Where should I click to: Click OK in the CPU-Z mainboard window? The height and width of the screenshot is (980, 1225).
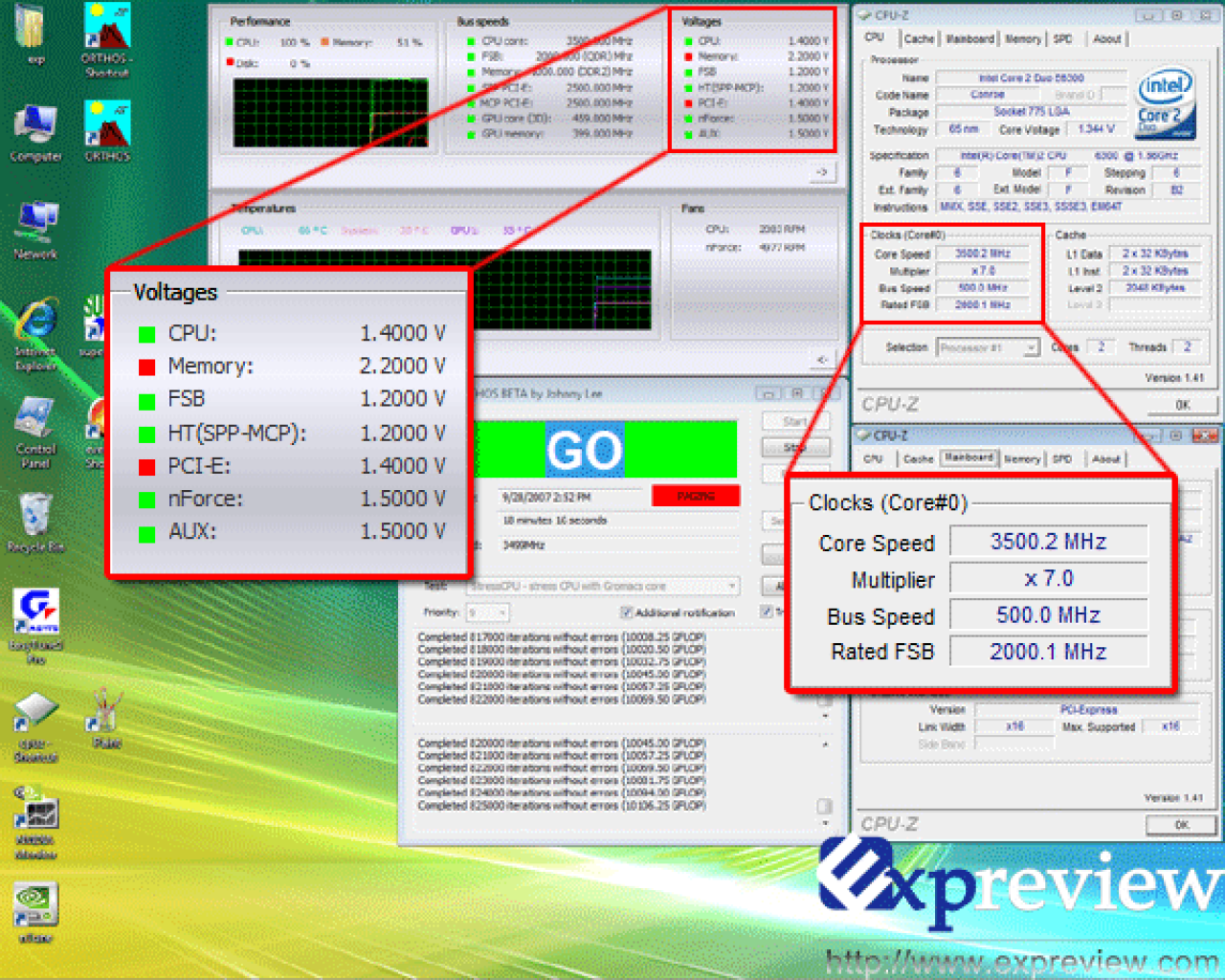(1182, 824)
